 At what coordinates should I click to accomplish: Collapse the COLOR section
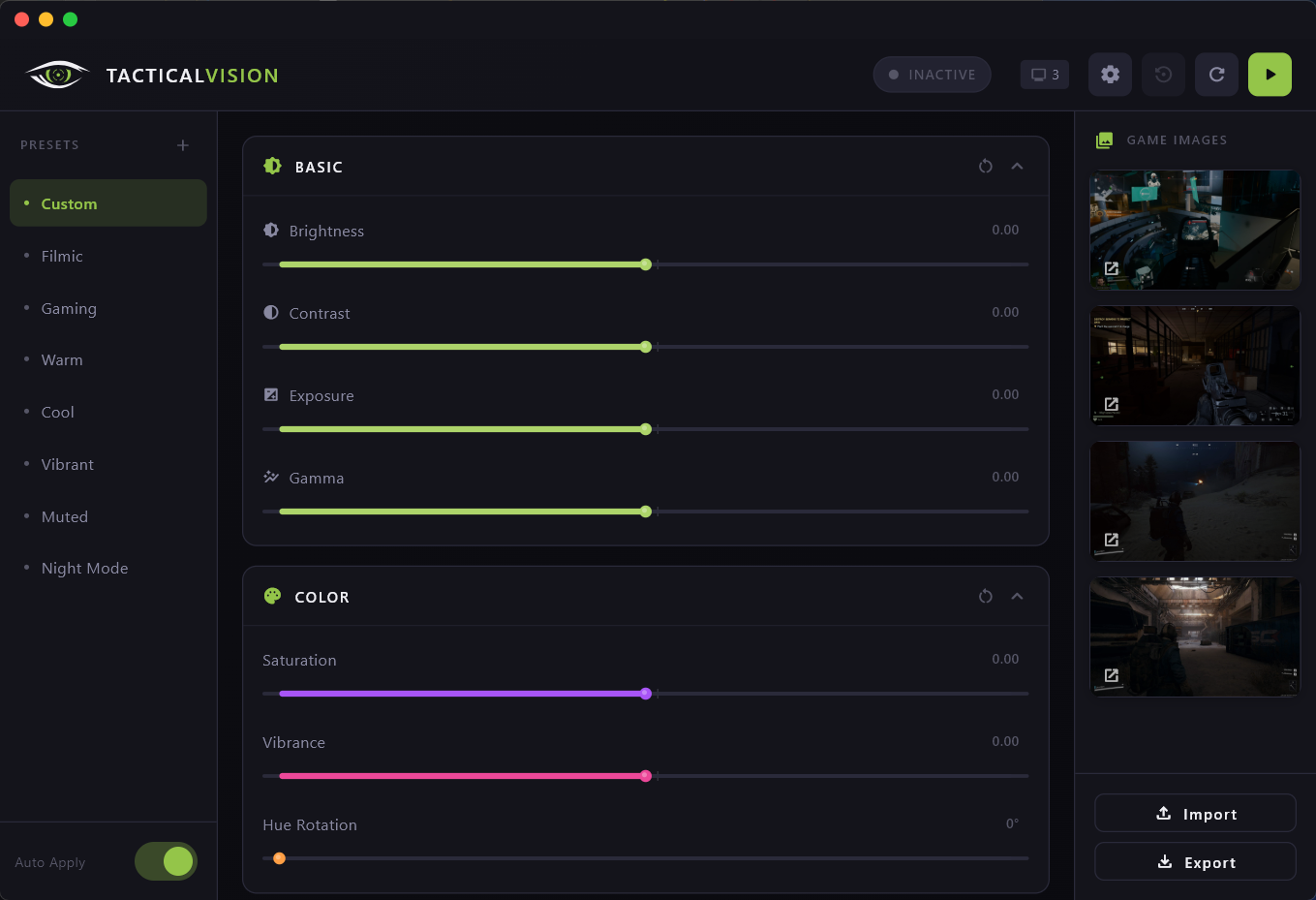1017,596
